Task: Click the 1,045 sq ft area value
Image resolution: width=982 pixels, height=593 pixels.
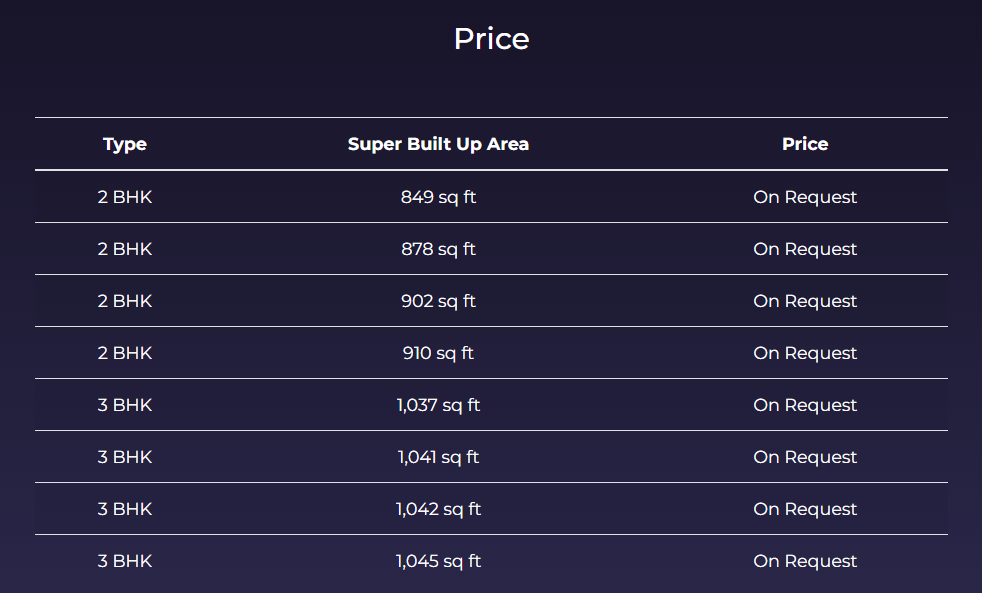Action: [x=438, y=561]
